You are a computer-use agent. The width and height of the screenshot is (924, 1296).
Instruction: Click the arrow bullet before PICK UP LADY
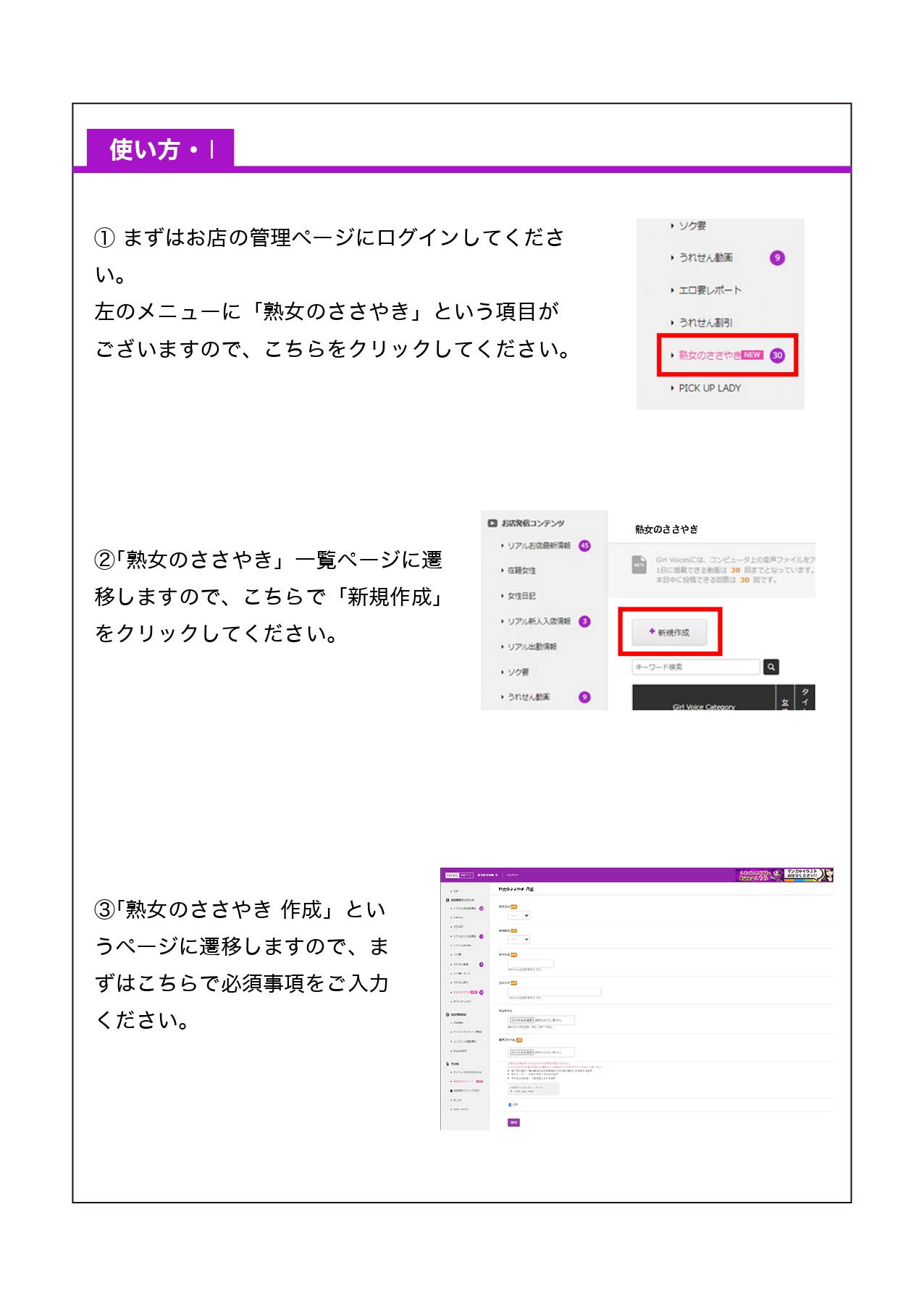[672, 388]
